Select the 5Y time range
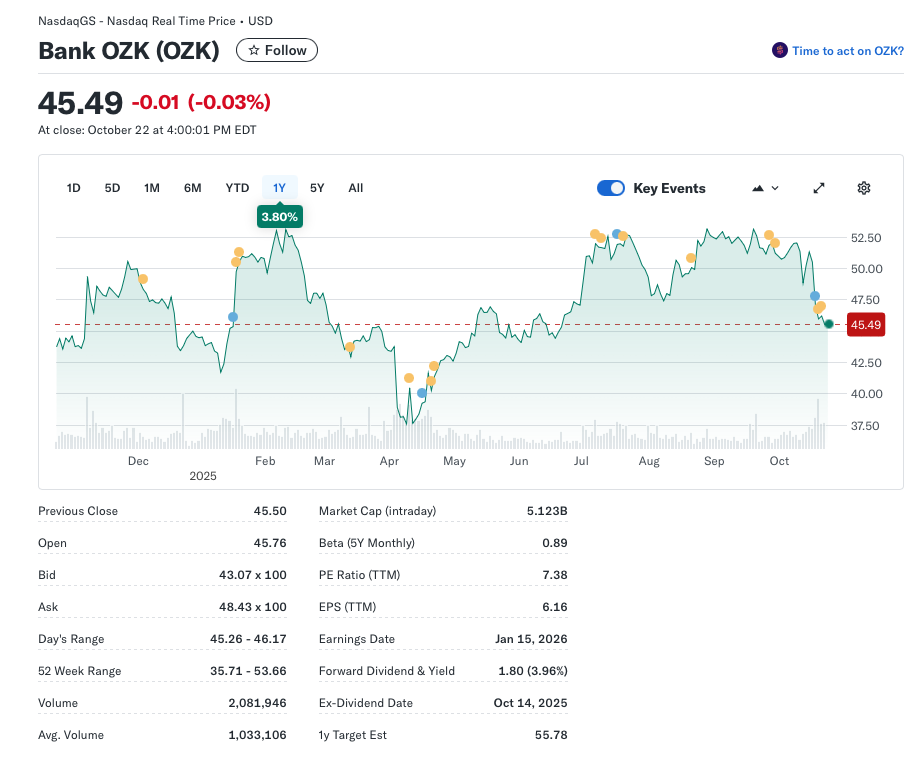 click(x=317, y=188)
